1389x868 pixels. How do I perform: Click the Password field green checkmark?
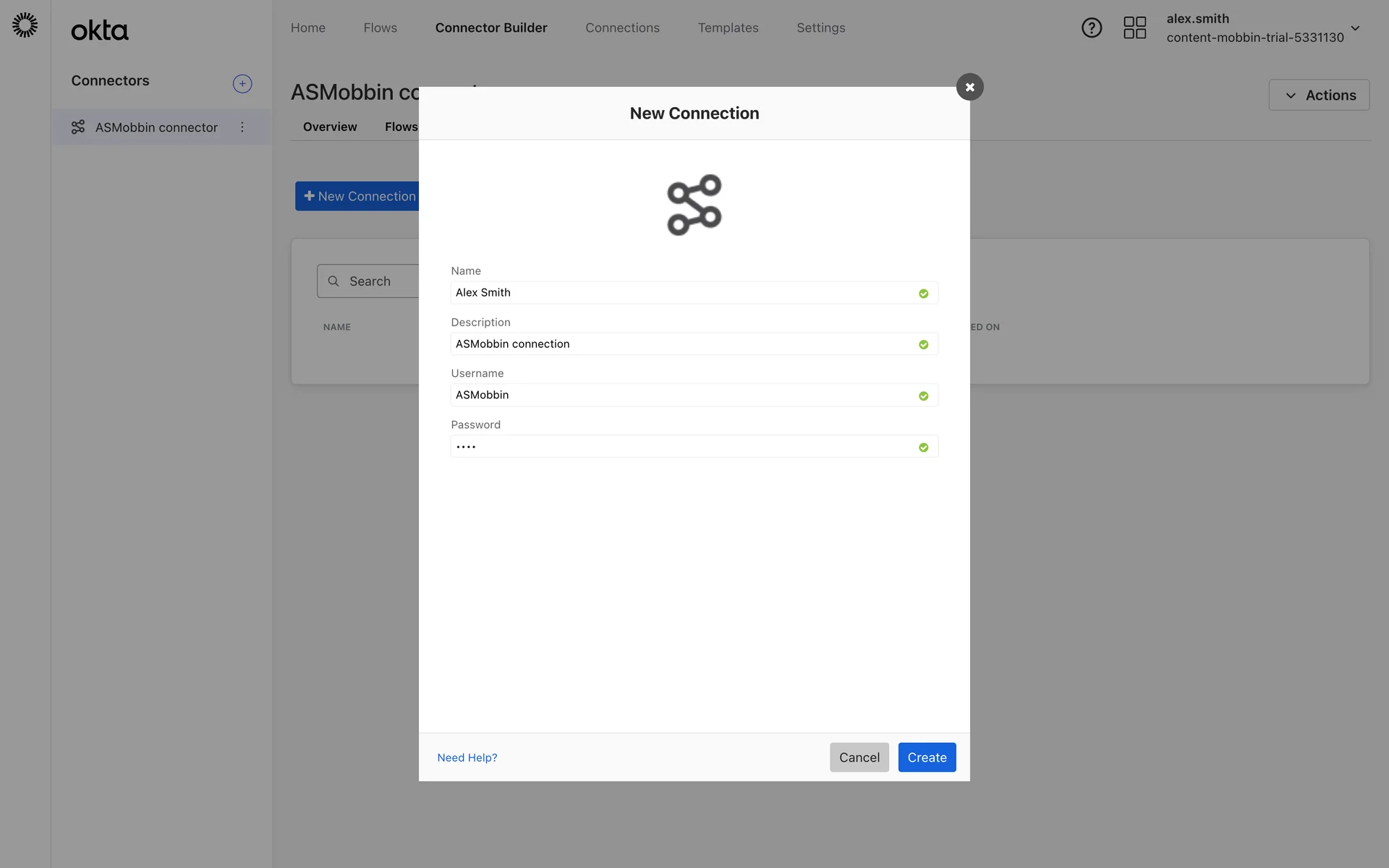(x=923, y=448)
